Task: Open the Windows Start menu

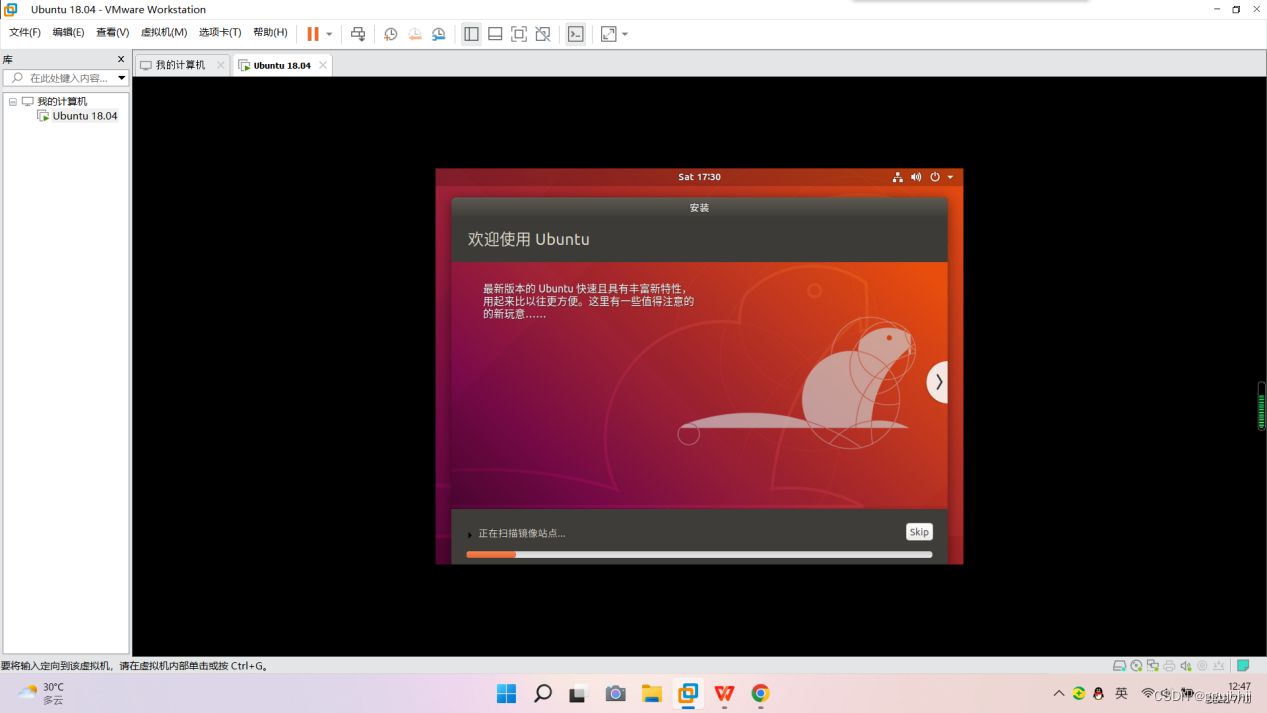Action: (x=507, y=694)
